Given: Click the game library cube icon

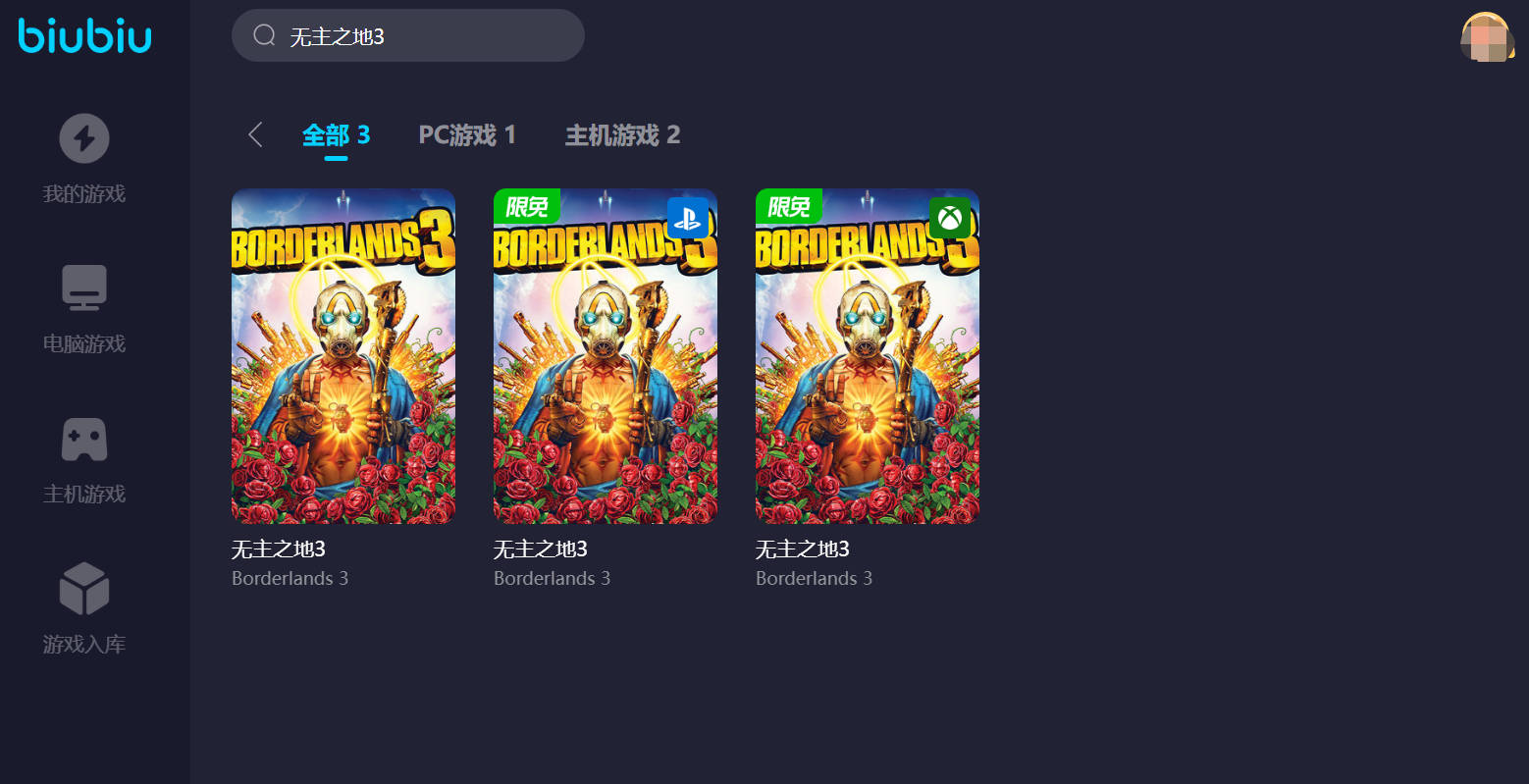Looking at the screenshot, I should click(84, 589).
